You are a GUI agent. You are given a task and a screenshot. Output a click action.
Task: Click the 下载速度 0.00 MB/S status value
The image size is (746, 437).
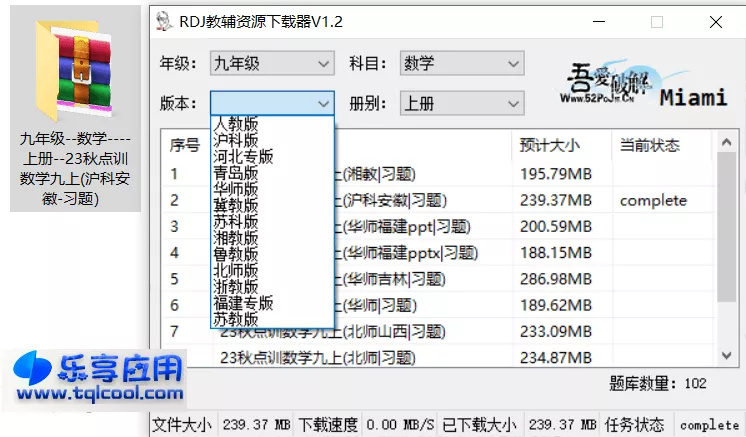(400, 425)
